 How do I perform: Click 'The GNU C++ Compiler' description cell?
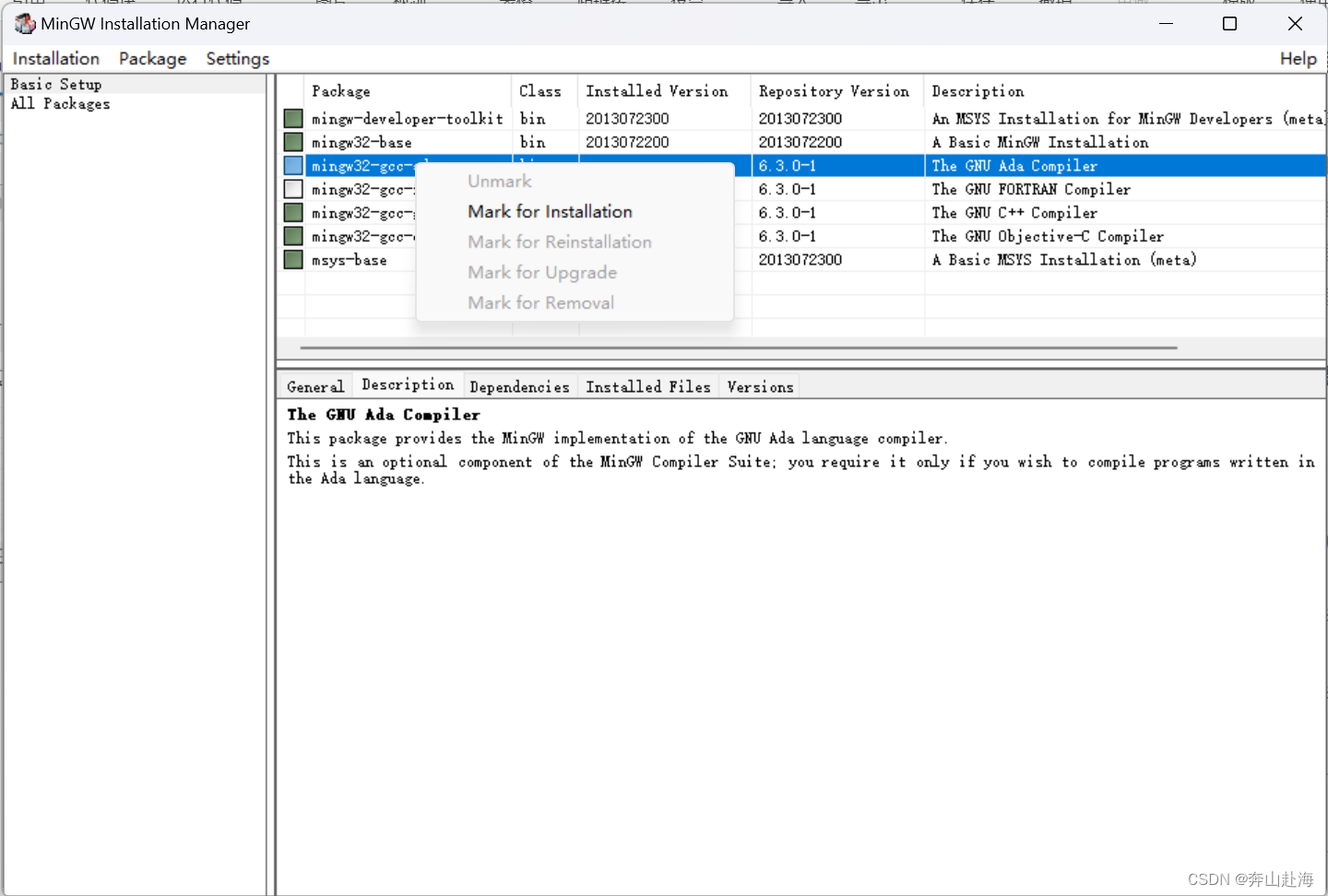[x=1014, y=213]
